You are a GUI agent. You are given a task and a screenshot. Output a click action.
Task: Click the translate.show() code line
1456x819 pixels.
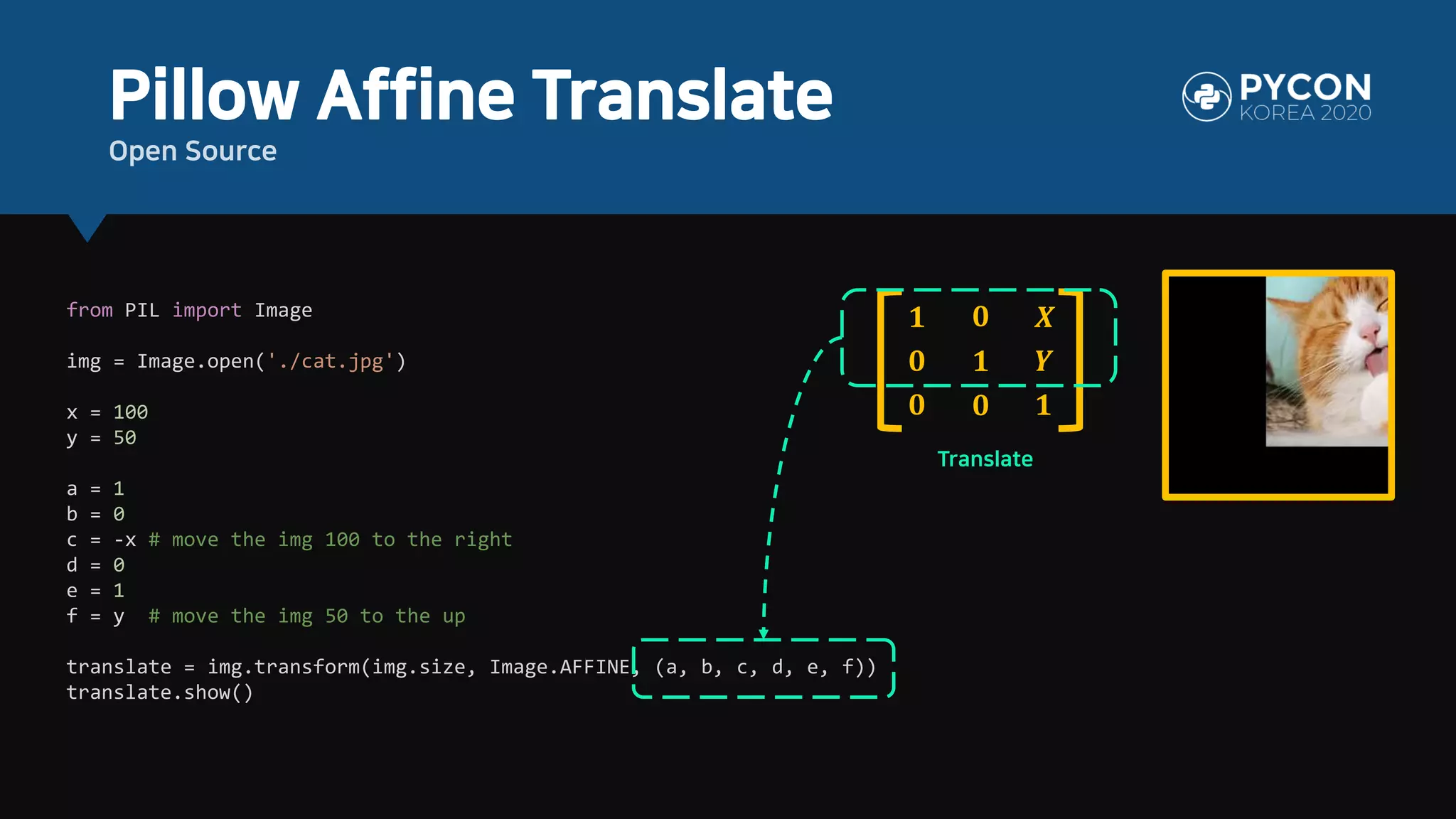[x=160, y=692]
